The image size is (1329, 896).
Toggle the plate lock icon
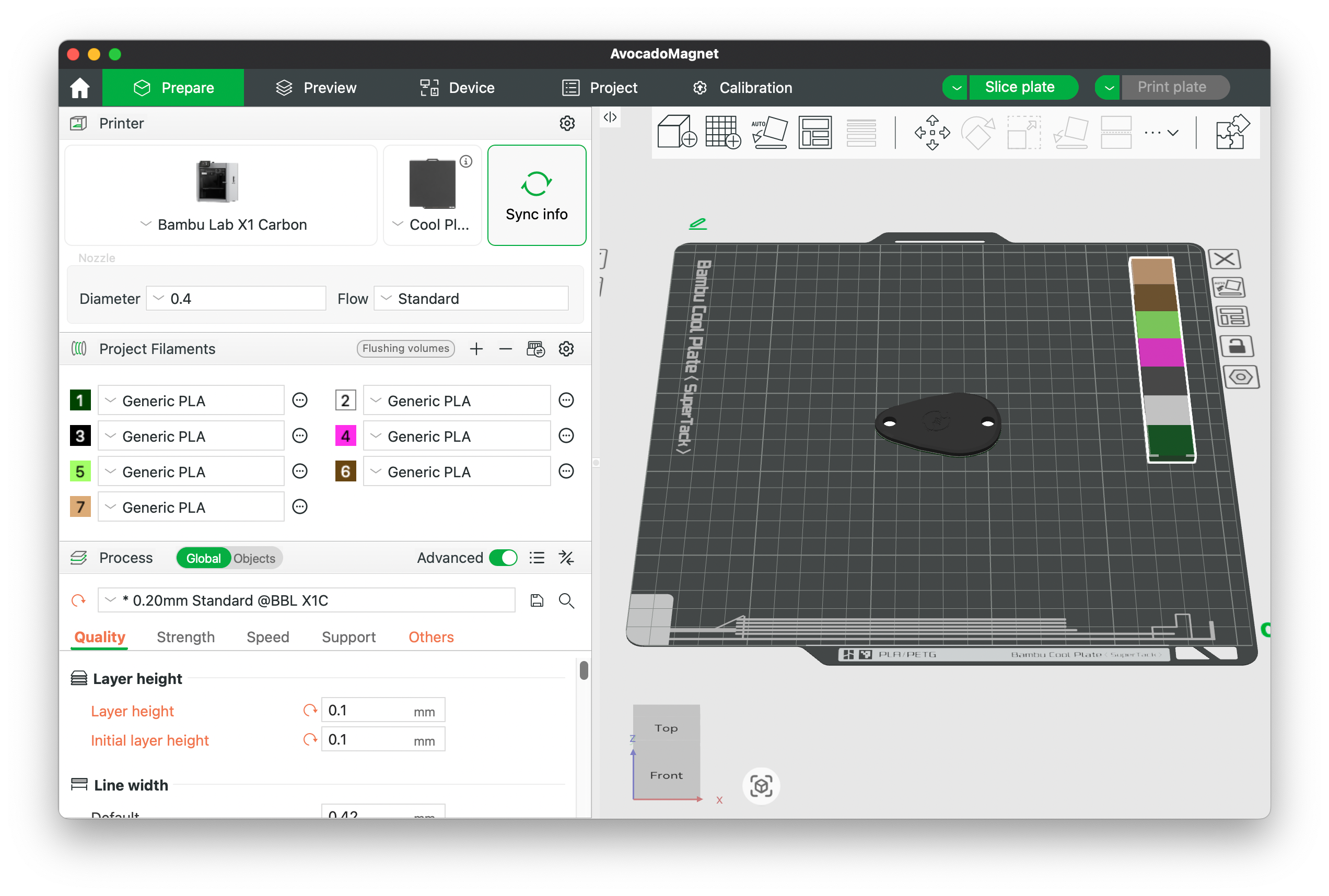(1236, 346)
